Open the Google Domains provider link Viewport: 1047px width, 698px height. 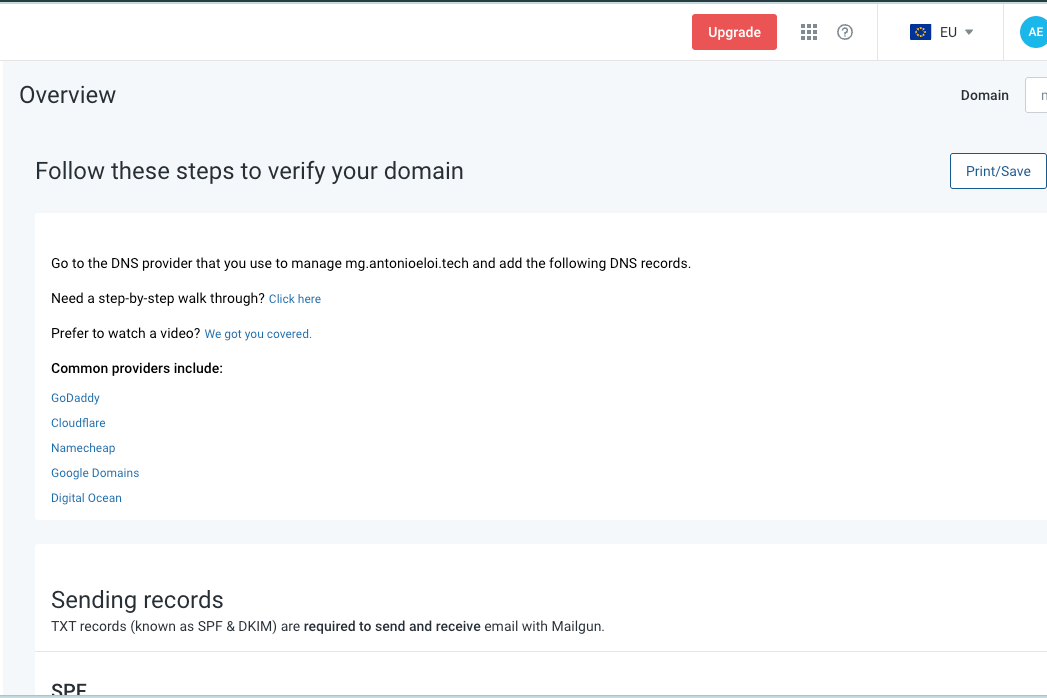tap(95, 472)
